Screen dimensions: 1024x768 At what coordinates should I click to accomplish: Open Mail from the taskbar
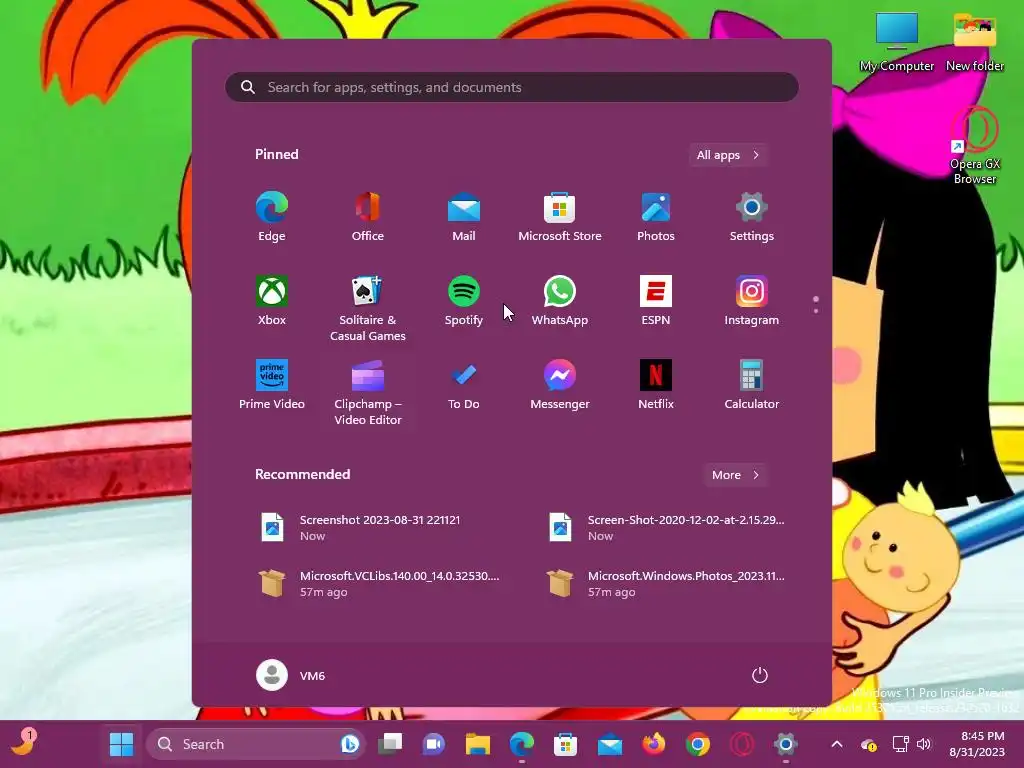tap(609, 744)
